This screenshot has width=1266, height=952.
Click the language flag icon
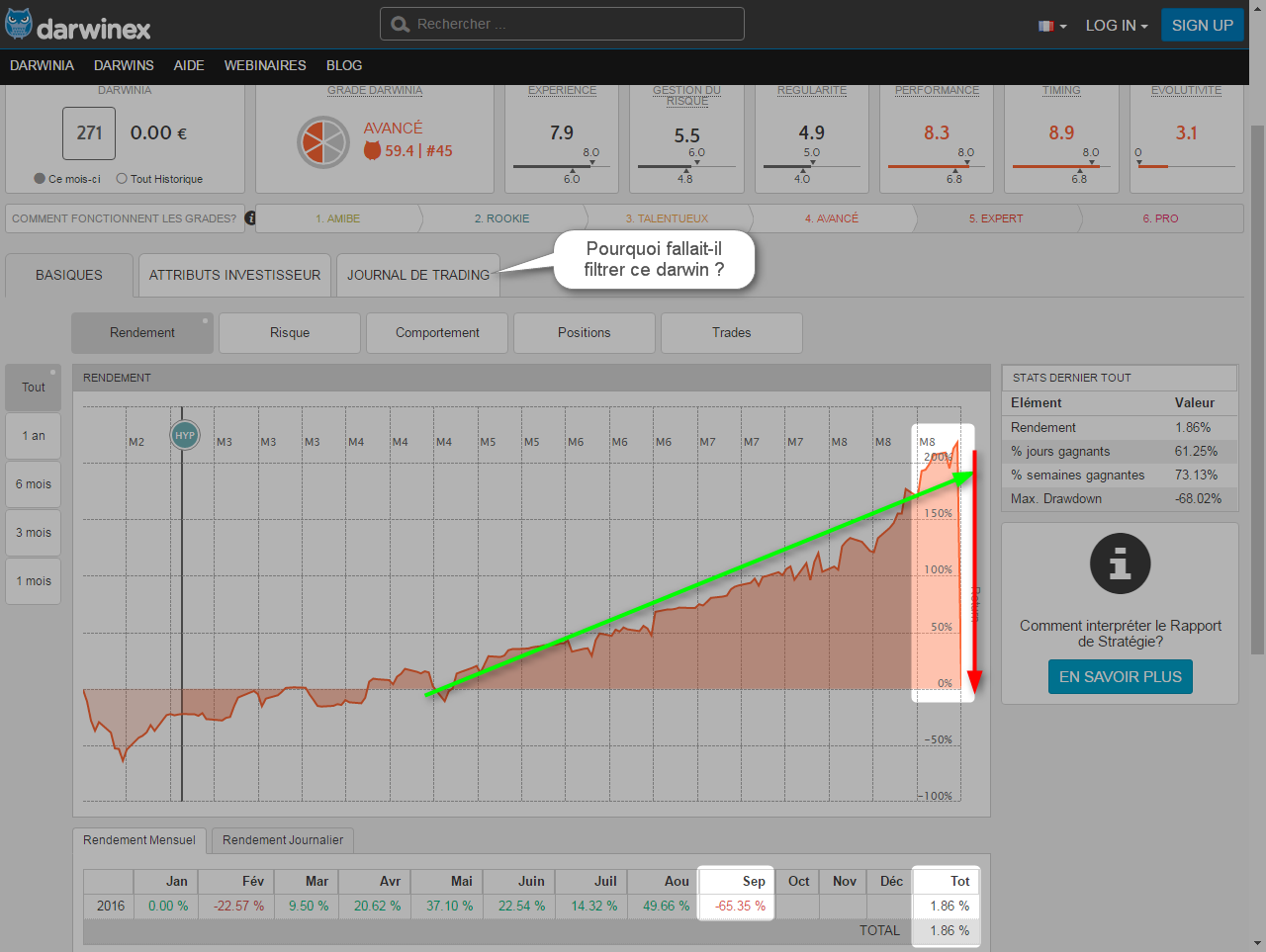click(1045, 26)
